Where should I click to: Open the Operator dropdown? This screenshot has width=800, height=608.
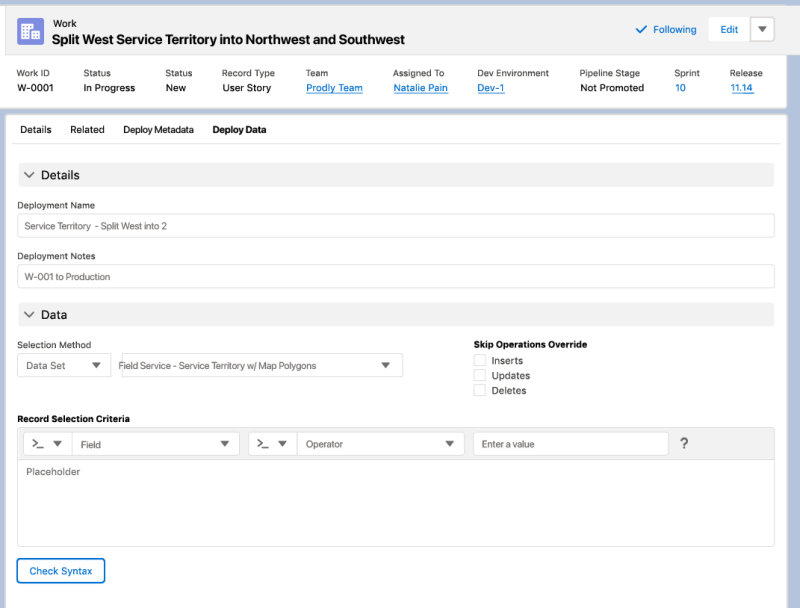(x=381, y=444)
